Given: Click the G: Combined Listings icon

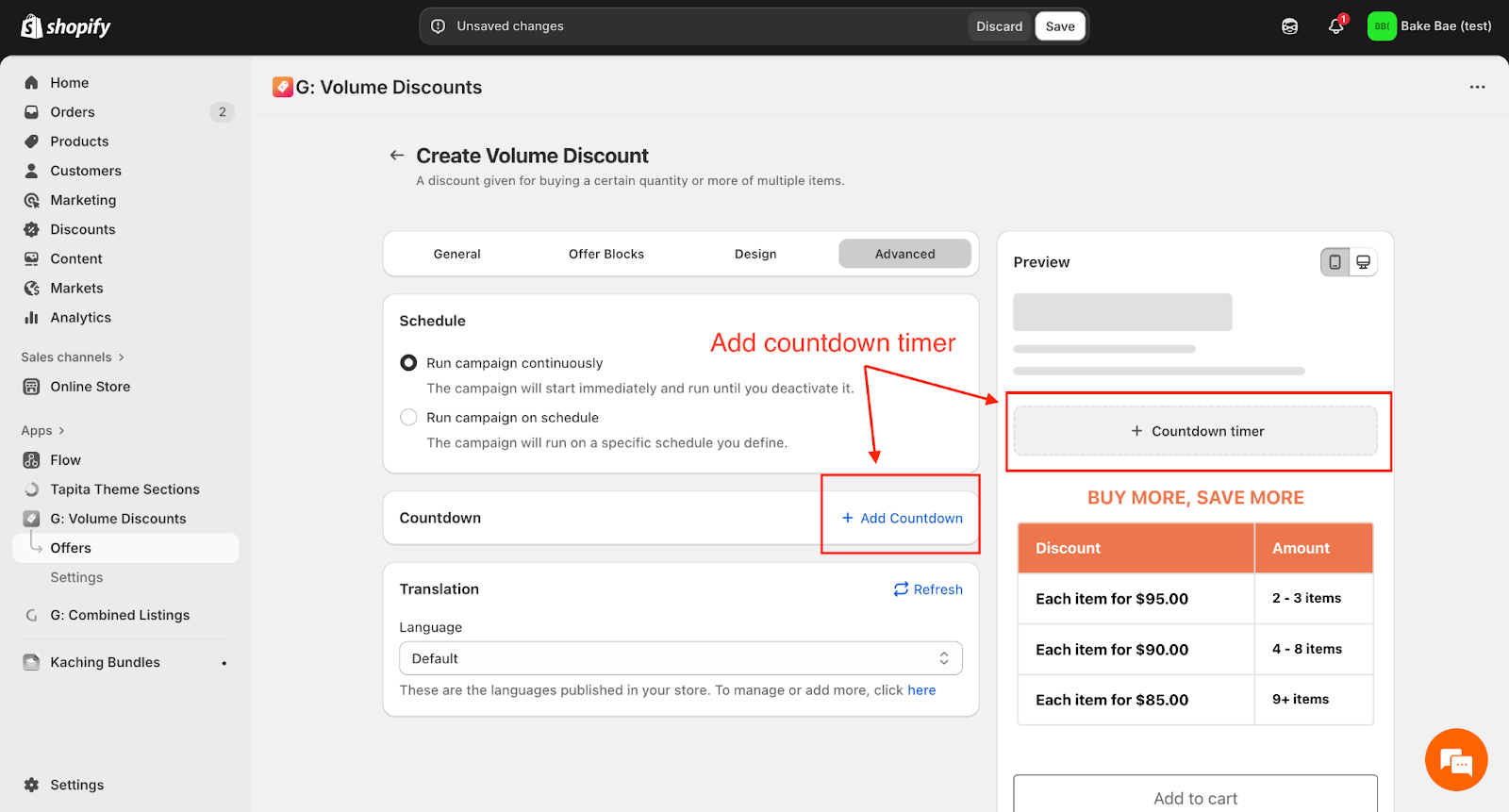Looking at the screenshot, I should tap(31, 615).
